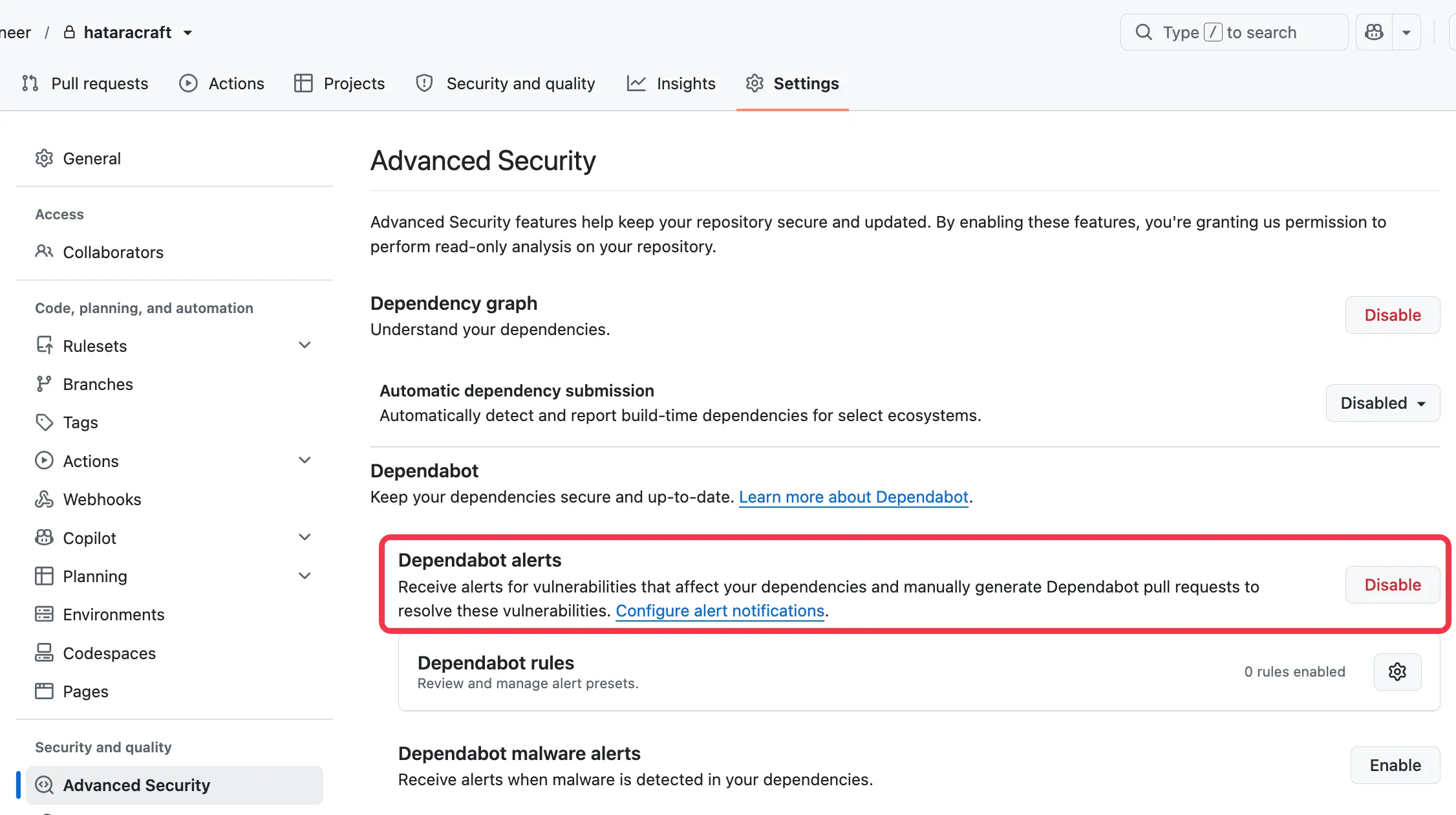Open the Pull requests tab
1456x815 pixels.
(85, 83)
